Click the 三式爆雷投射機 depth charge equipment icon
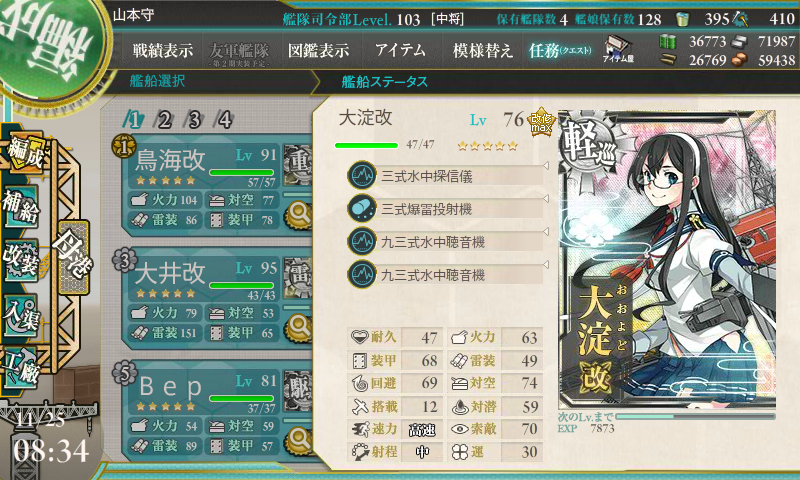The height and width of the screenshot is (480, 800). tap(362, 209)
